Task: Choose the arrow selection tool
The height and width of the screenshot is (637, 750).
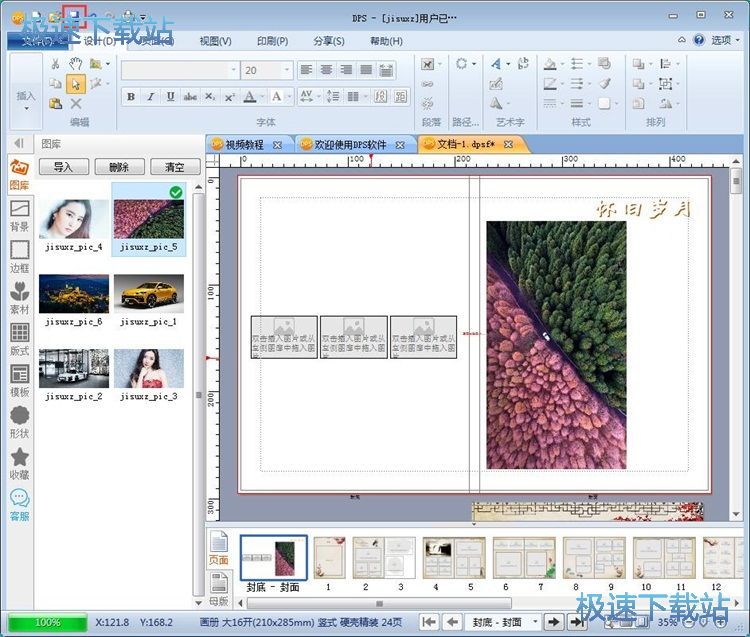Action: [76, 84]
